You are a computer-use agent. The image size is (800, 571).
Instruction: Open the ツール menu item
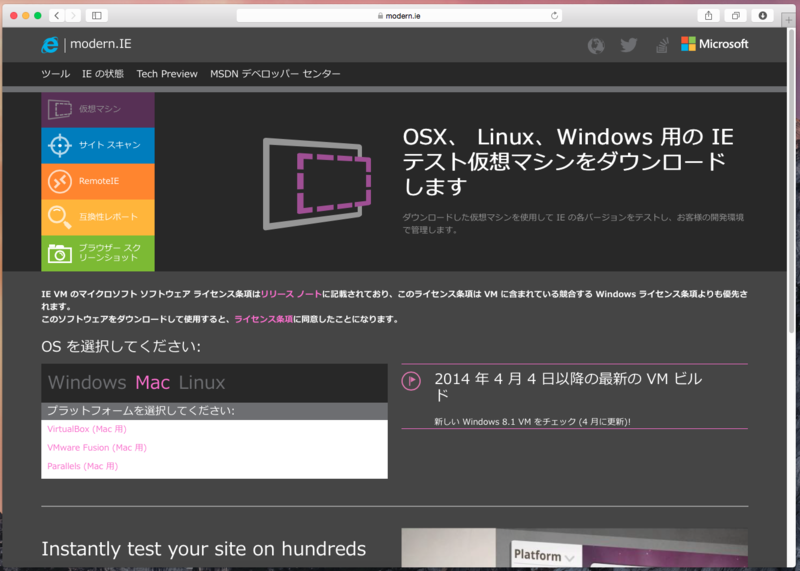click(x=56, y=74)
